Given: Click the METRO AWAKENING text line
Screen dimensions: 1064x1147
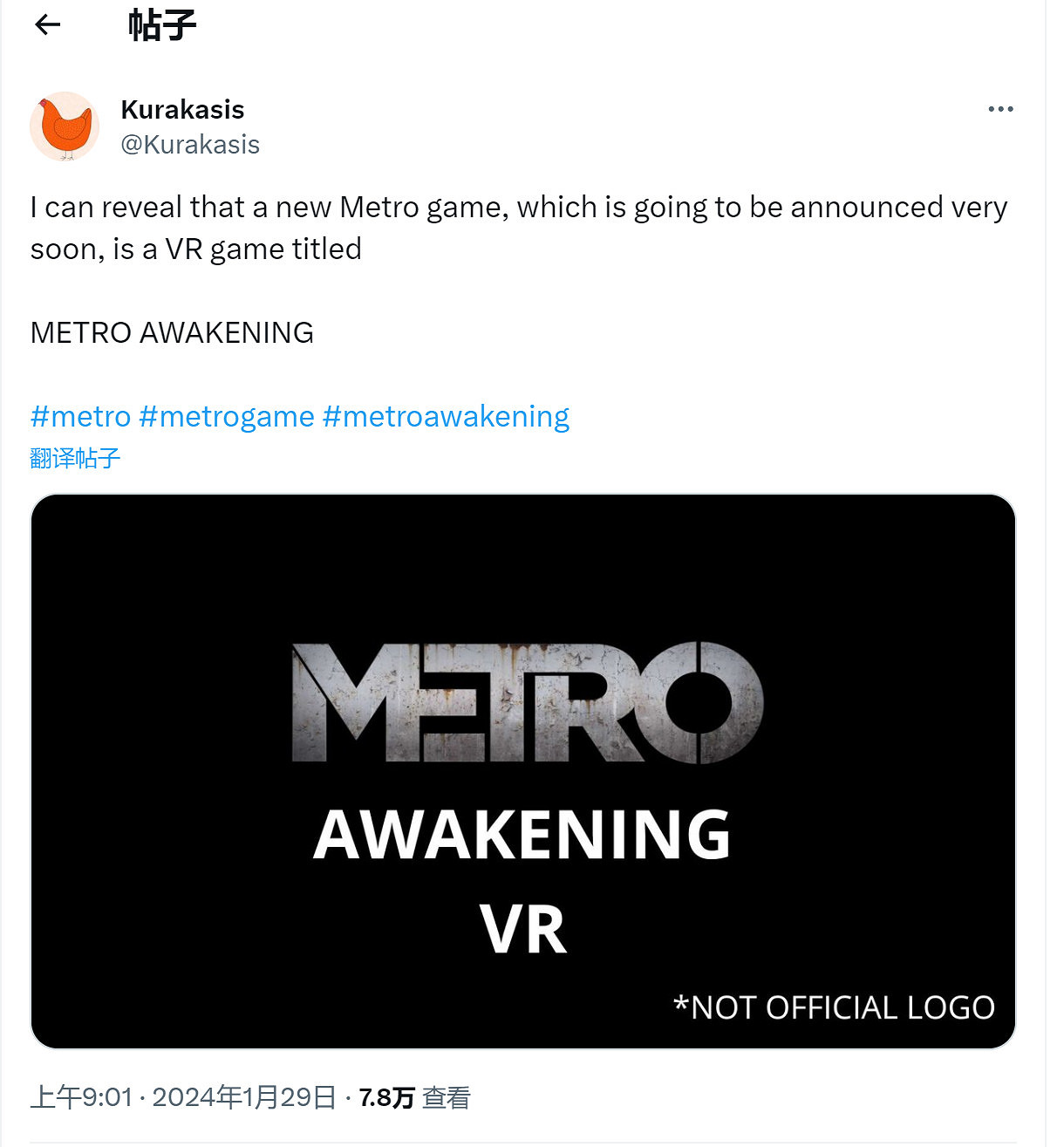Looking at the screenshot, I should point(172,333).
